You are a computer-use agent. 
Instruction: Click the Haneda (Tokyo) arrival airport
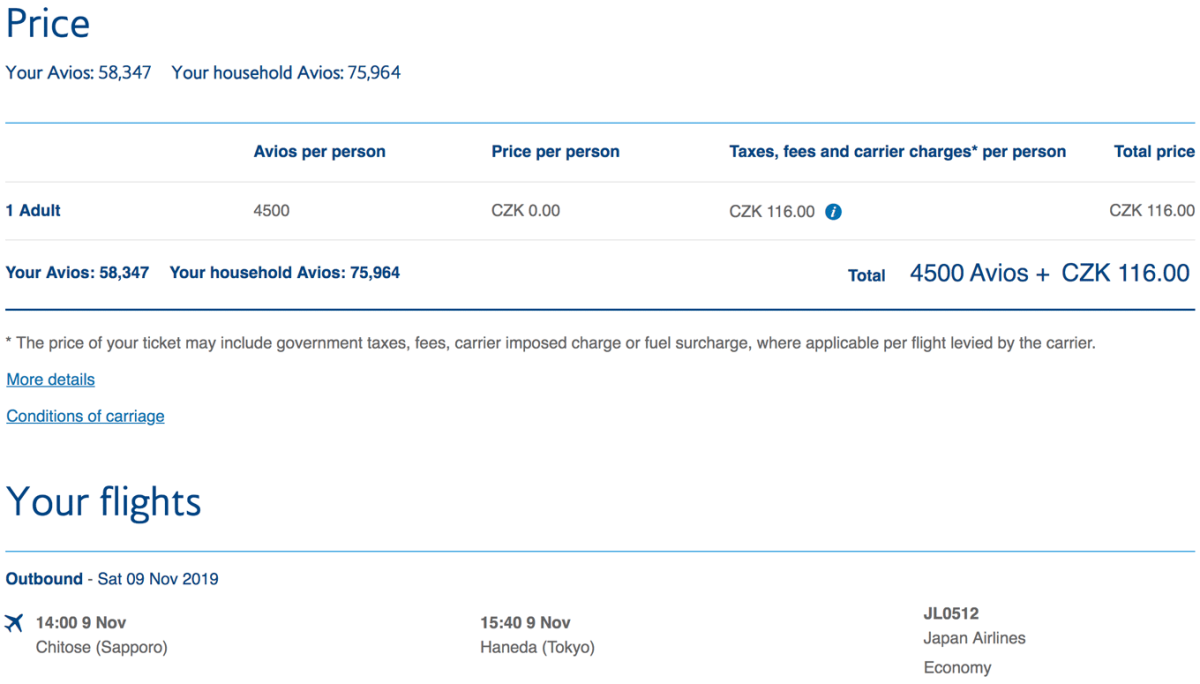tap(537, 647)
